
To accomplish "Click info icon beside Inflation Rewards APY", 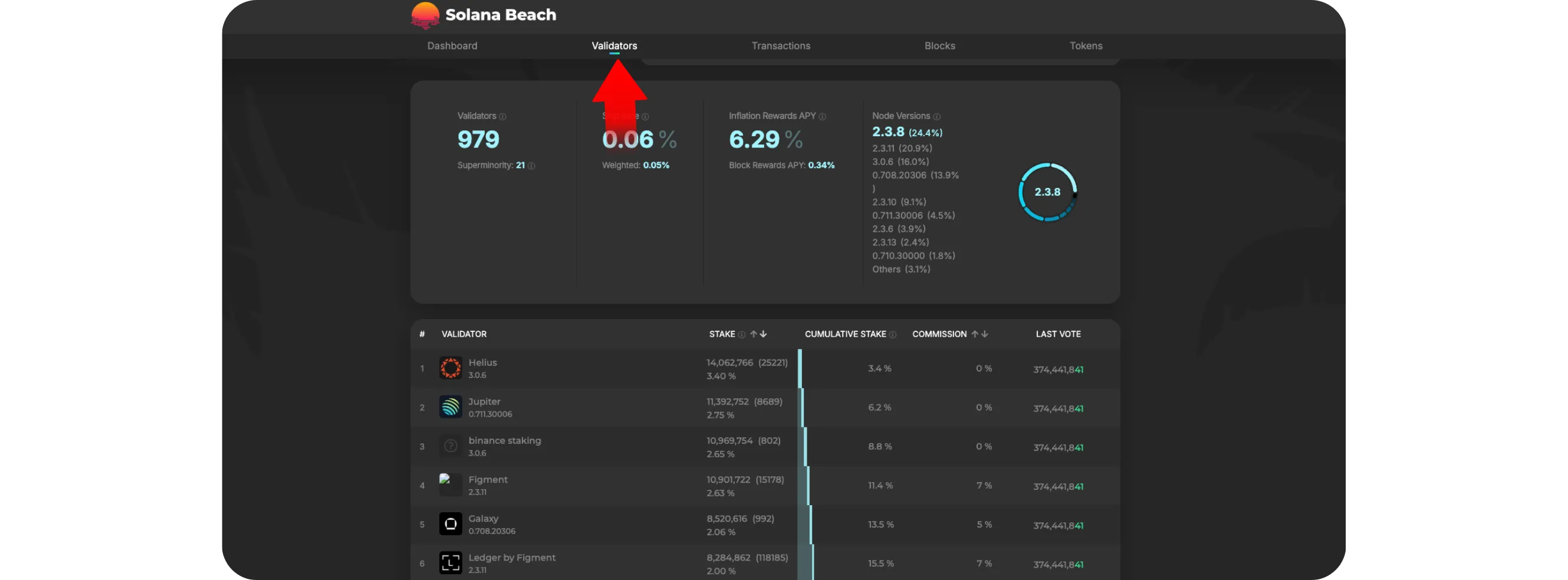I will (823, 117).
